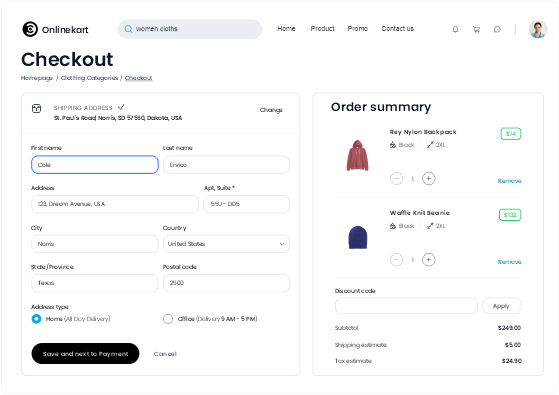Click the Order summary heading

[381, 107]
